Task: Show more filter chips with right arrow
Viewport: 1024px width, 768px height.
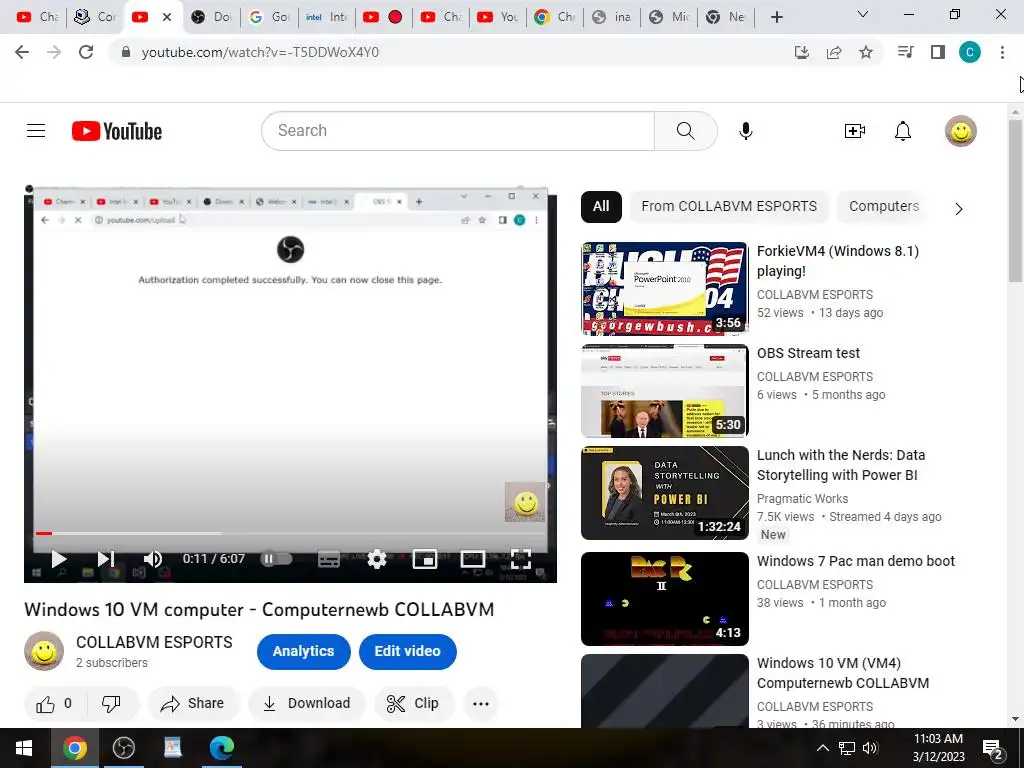Action: click(958, 209)
